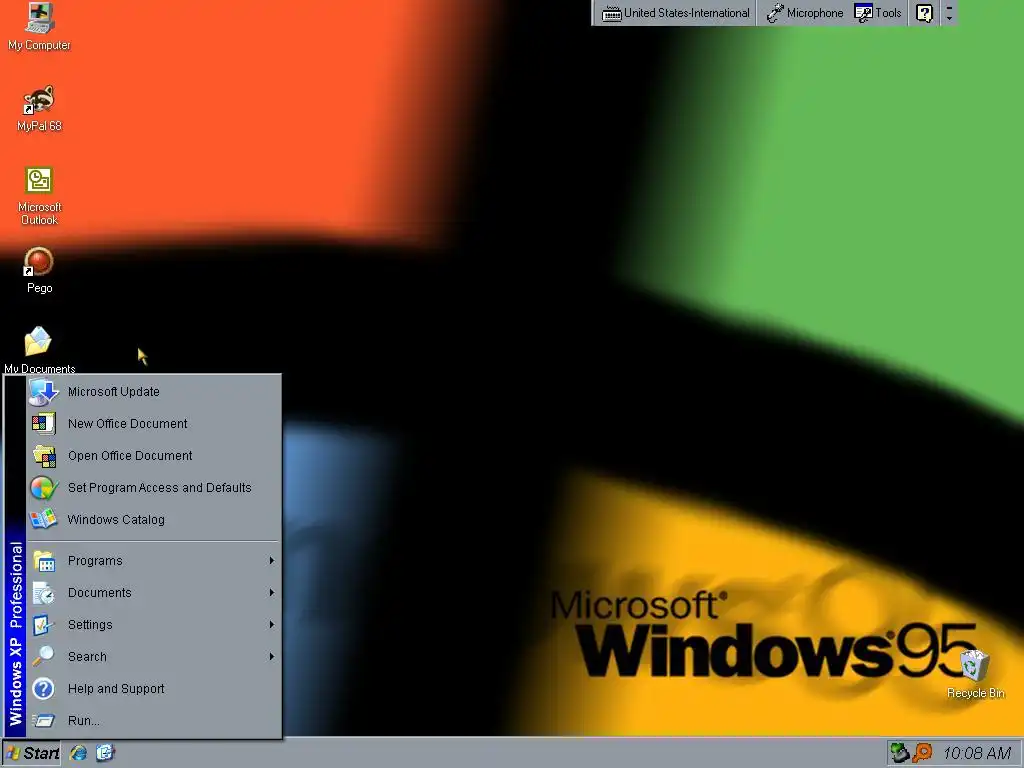
Task: Open Microsoft Outlook desktop icon
Action: (39, 196)
